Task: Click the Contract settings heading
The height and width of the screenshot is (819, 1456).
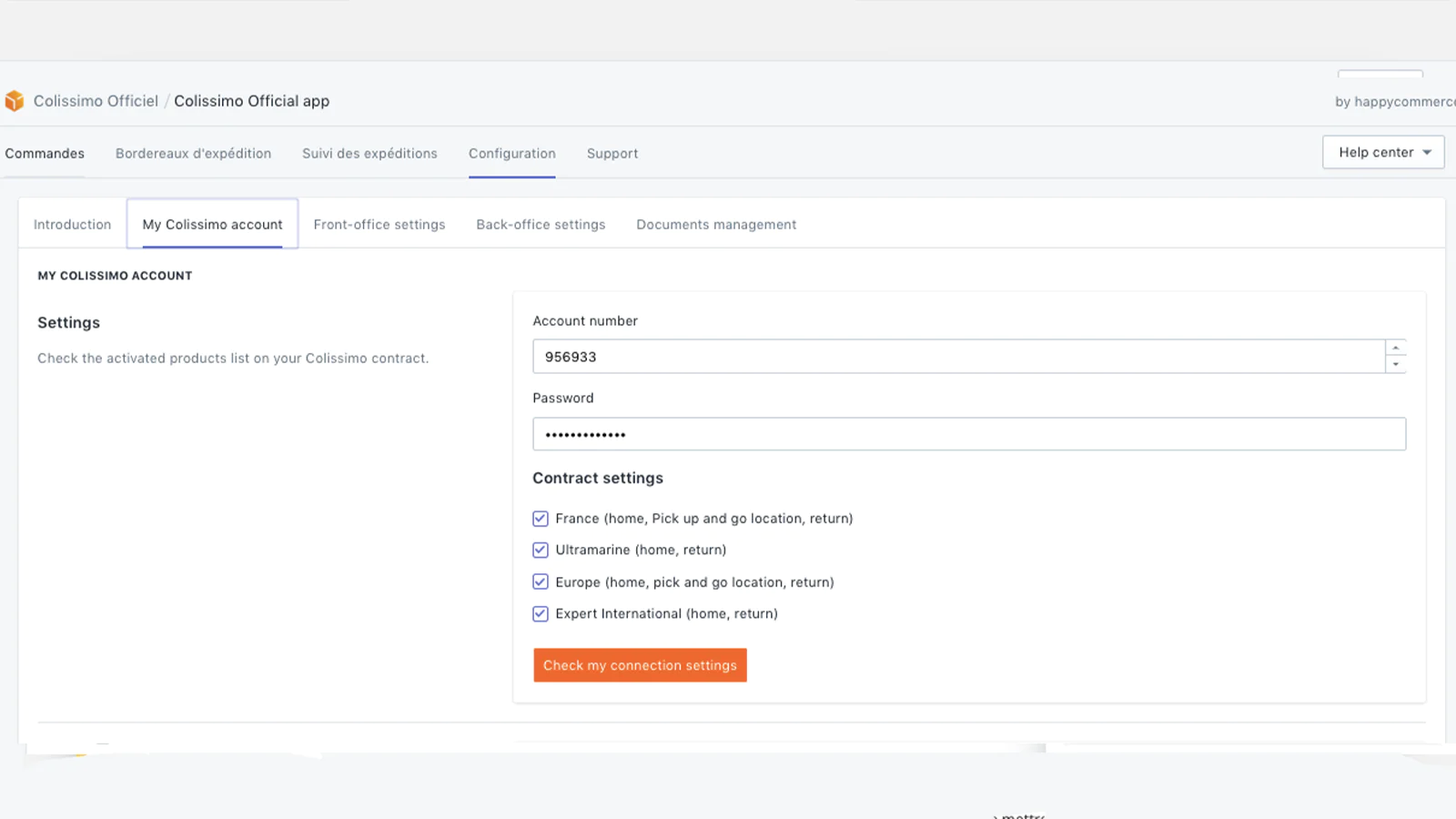Action: tap(598, 478)
